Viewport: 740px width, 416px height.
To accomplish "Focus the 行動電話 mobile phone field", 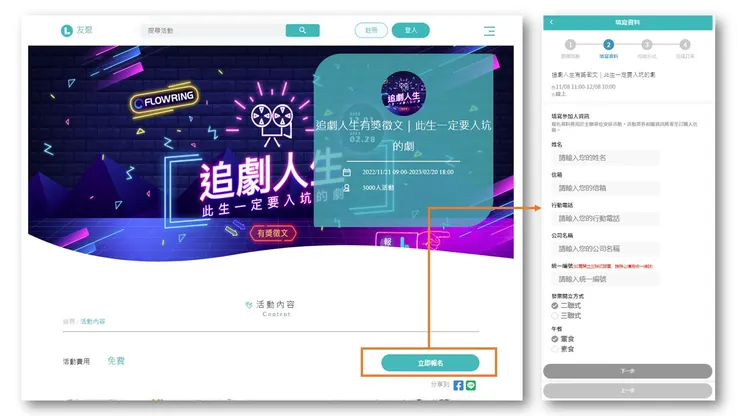I will click(x=605, y=218).
